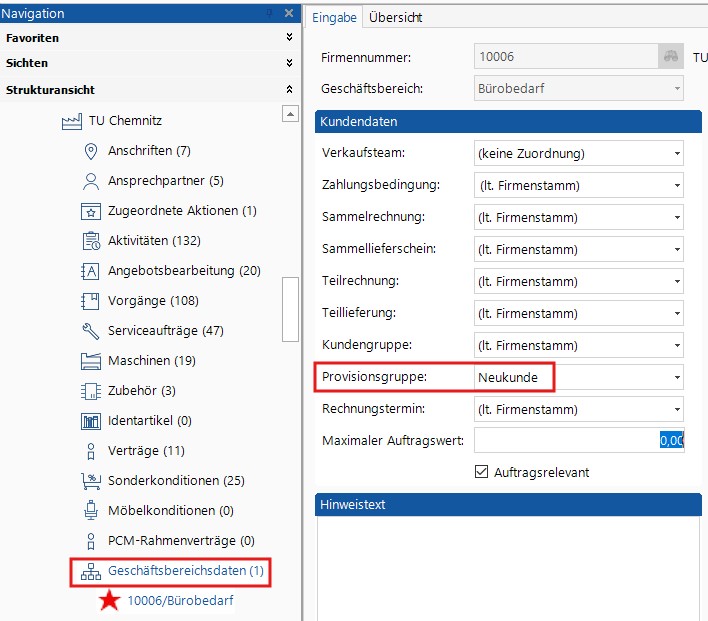Image resolution: width=708 pixels, height=621 pixels.
Task: Click the Geschäftsbereichsdaten hierarchy icon
Action: 91,571
